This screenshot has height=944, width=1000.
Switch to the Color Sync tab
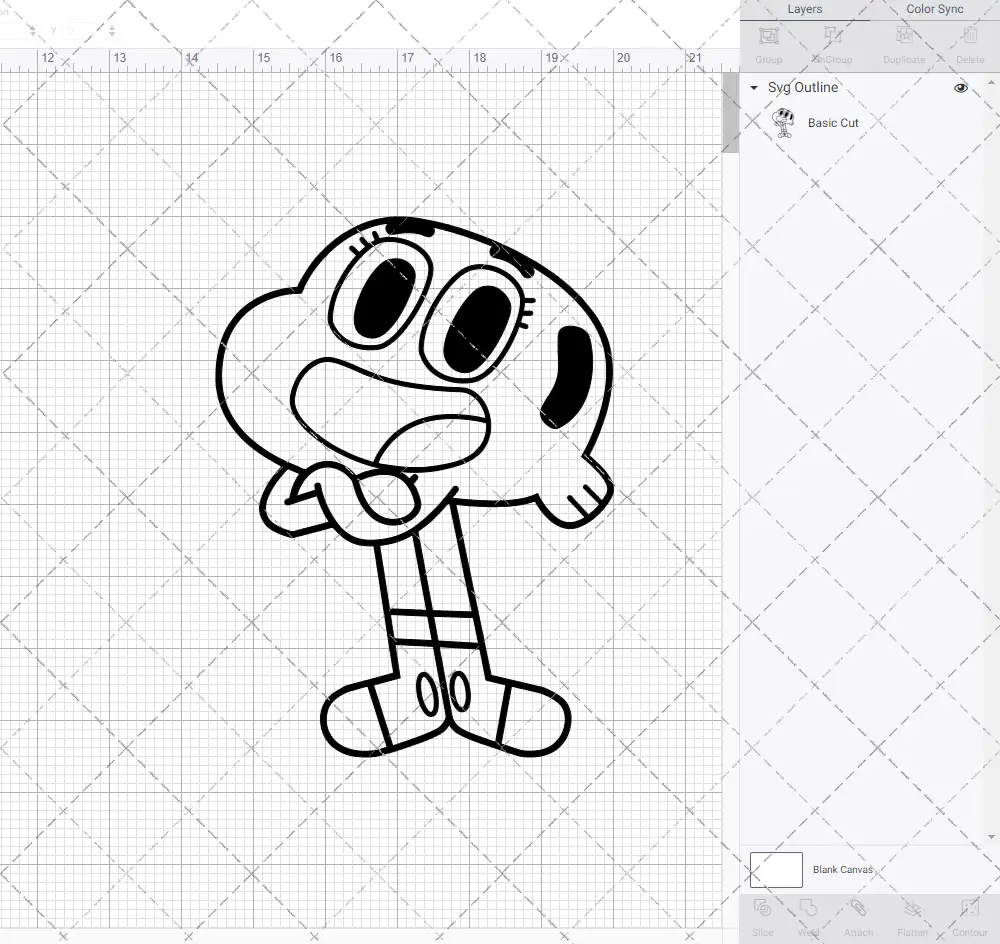pyautogui.click(x=934, y=9)
